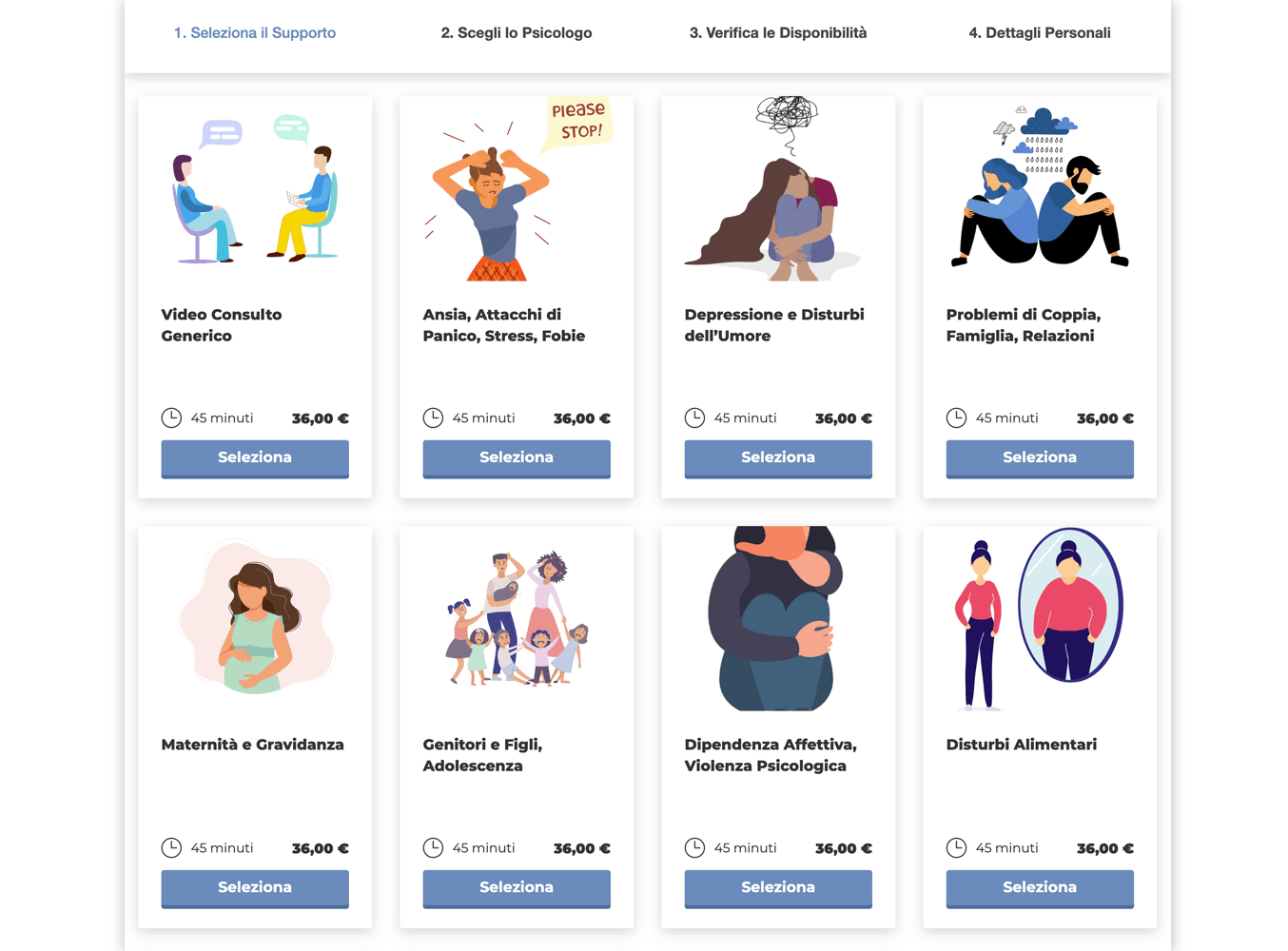Select the Video Consulto Generico service

[255, 458]
